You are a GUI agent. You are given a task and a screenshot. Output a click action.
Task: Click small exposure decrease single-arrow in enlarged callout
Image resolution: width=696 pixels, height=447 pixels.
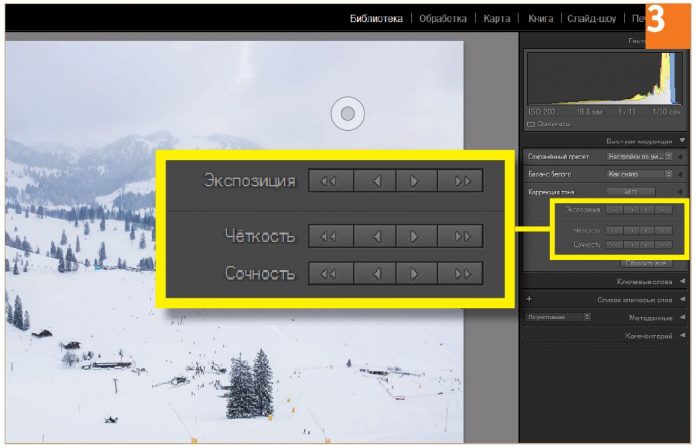(375, 181)
